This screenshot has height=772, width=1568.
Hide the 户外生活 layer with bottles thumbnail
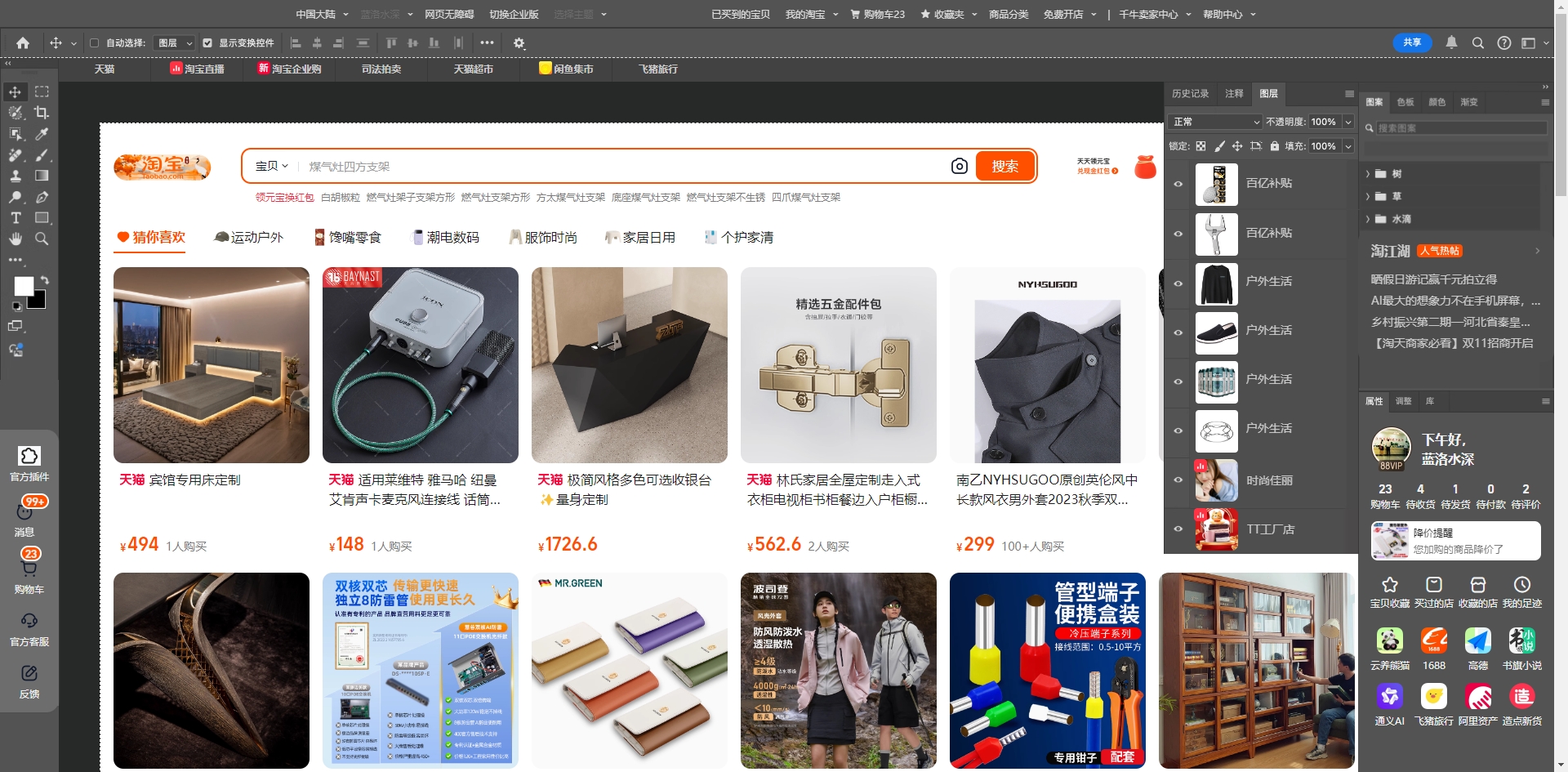pos(1178,382)
